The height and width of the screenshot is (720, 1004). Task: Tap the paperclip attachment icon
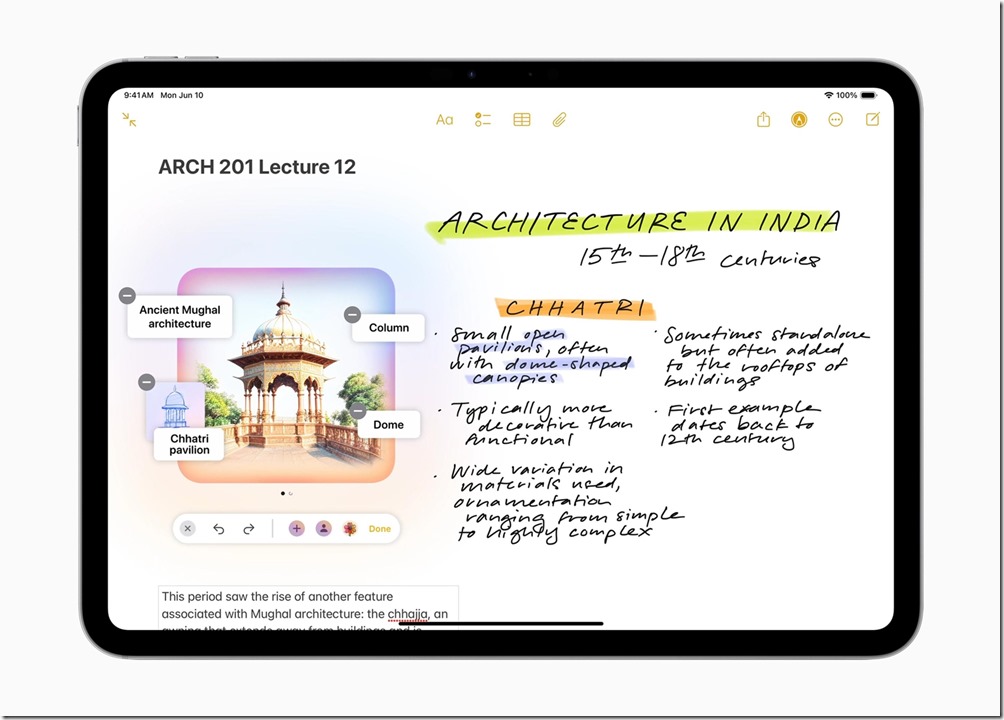tap(559, 120)
